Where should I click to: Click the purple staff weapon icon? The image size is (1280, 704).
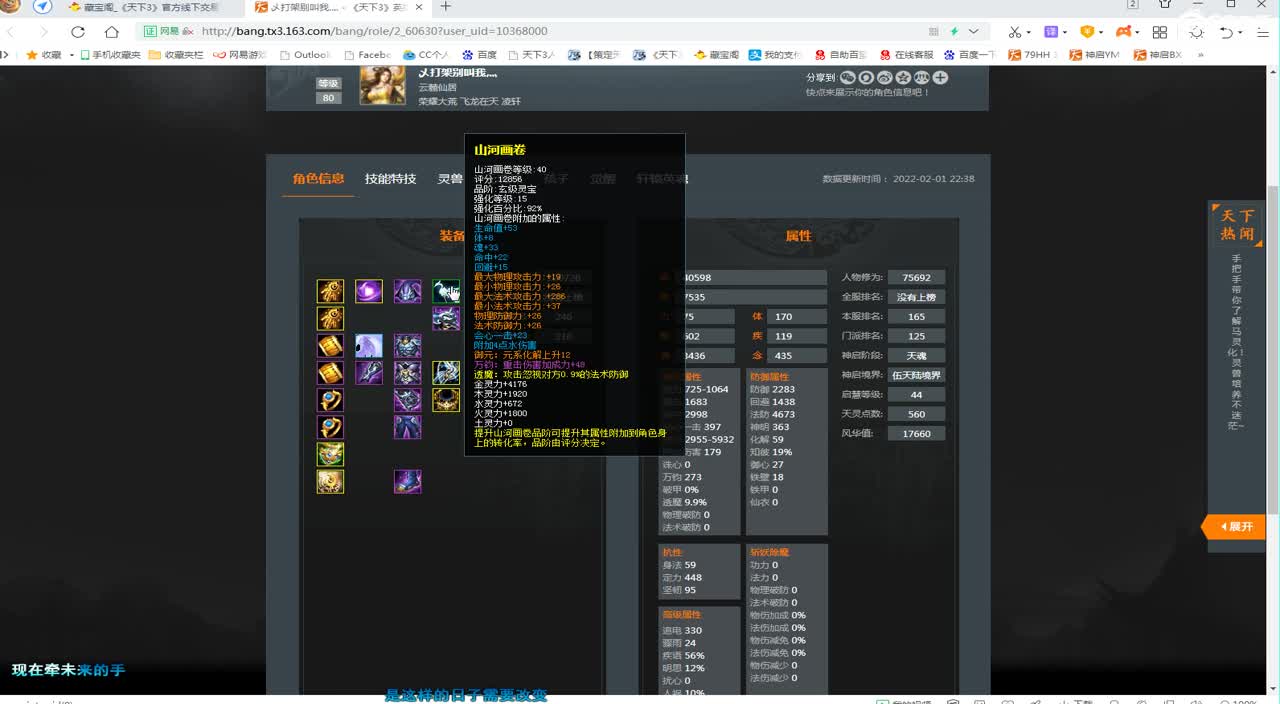(x=369, y=373)
